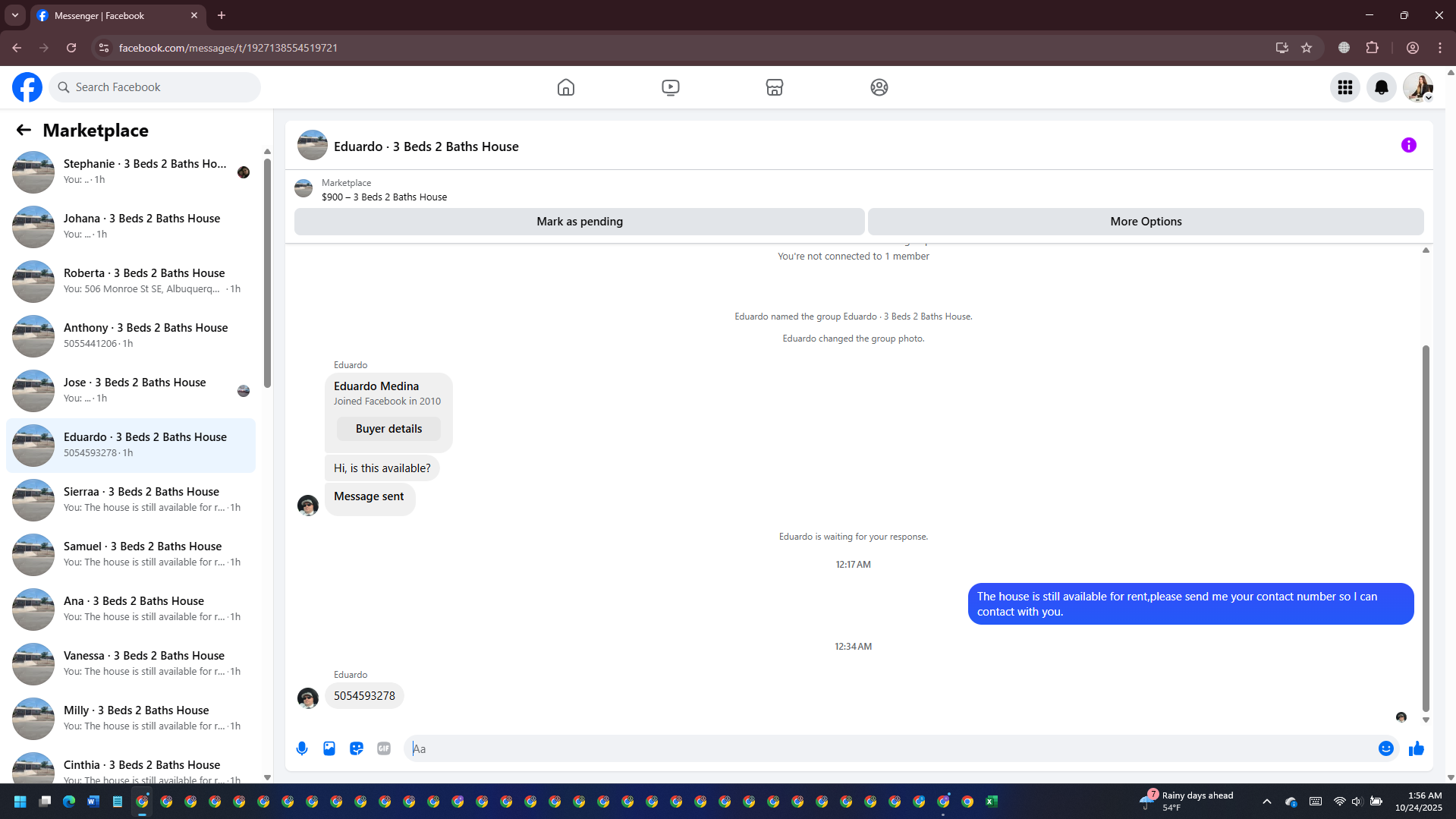Viewport: 1456px width, 819px height.
Task: Click the address bar URL
Action: tap(228, 48)
